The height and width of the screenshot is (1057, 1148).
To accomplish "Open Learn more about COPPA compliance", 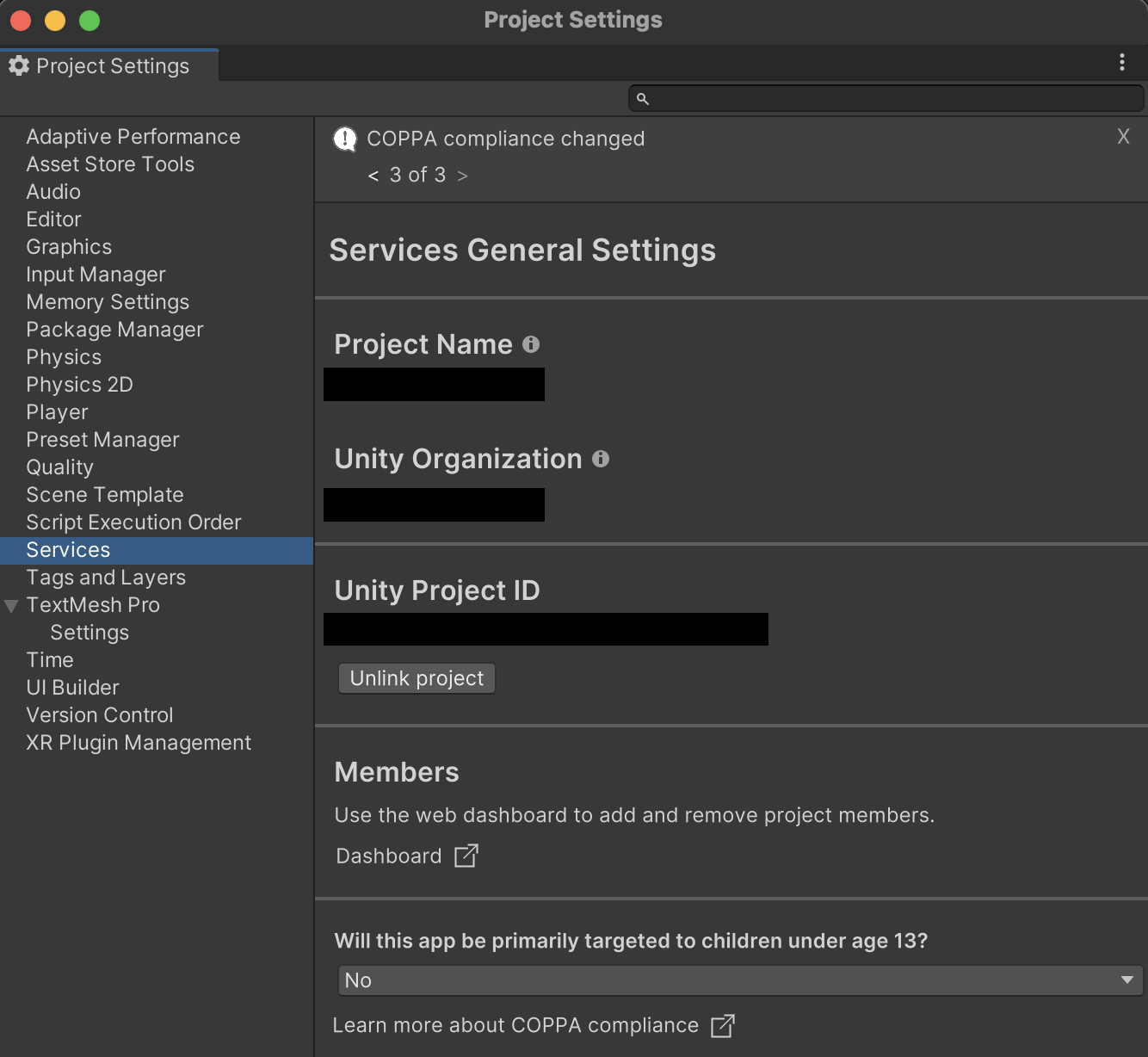I will coord(515,1025).
